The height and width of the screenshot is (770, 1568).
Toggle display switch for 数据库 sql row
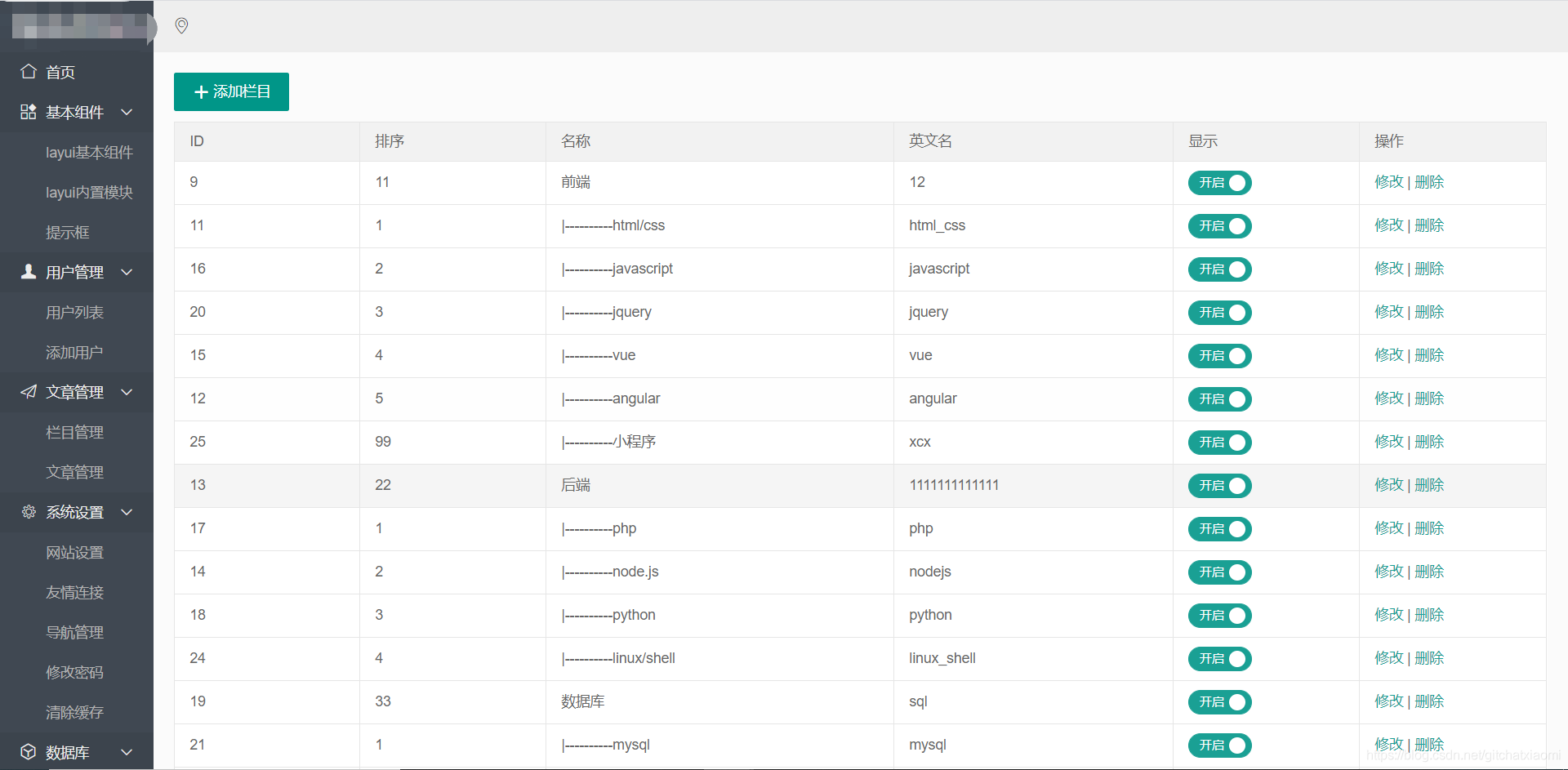click(x=1219, y=702)
